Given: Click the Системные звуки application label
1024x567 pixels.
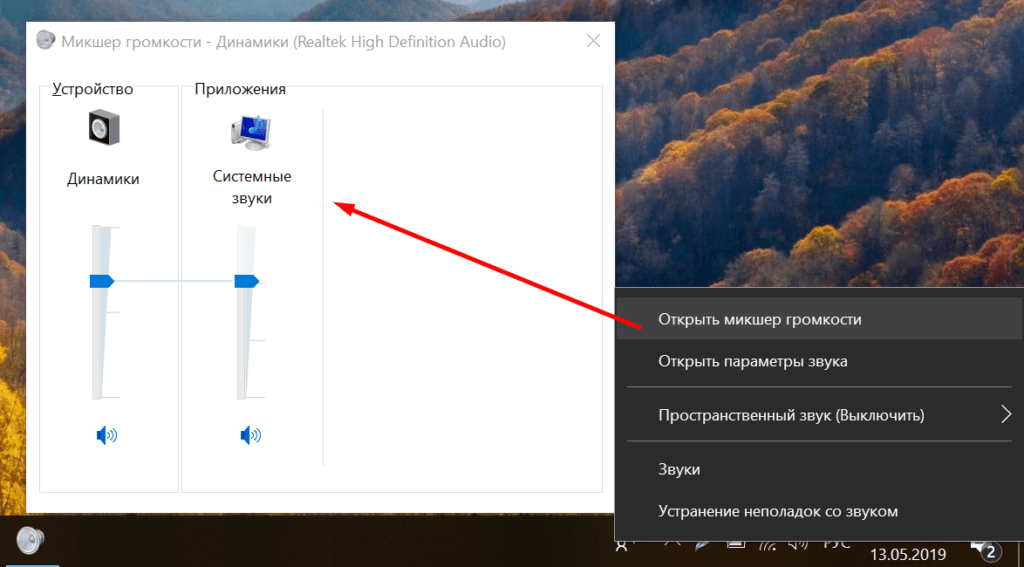Looking at the screenshot, I should [252, 187].
